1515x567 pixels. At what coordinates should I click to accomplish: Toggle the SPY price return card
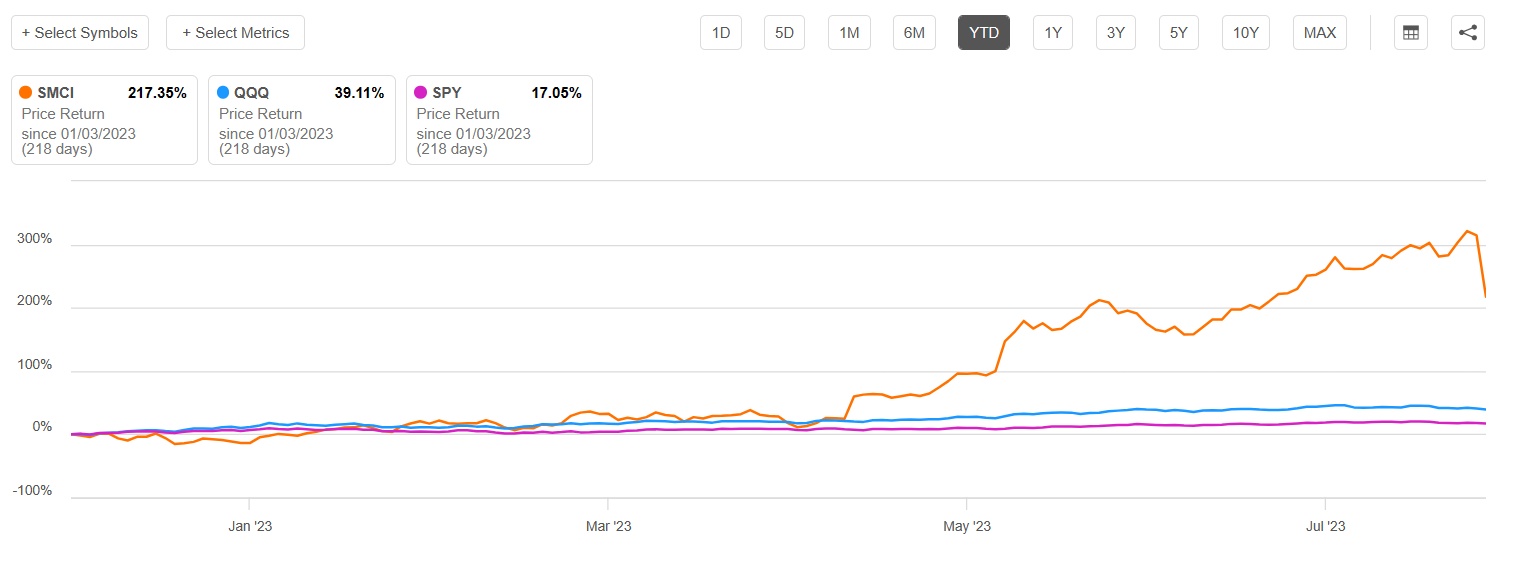point(499,120)
